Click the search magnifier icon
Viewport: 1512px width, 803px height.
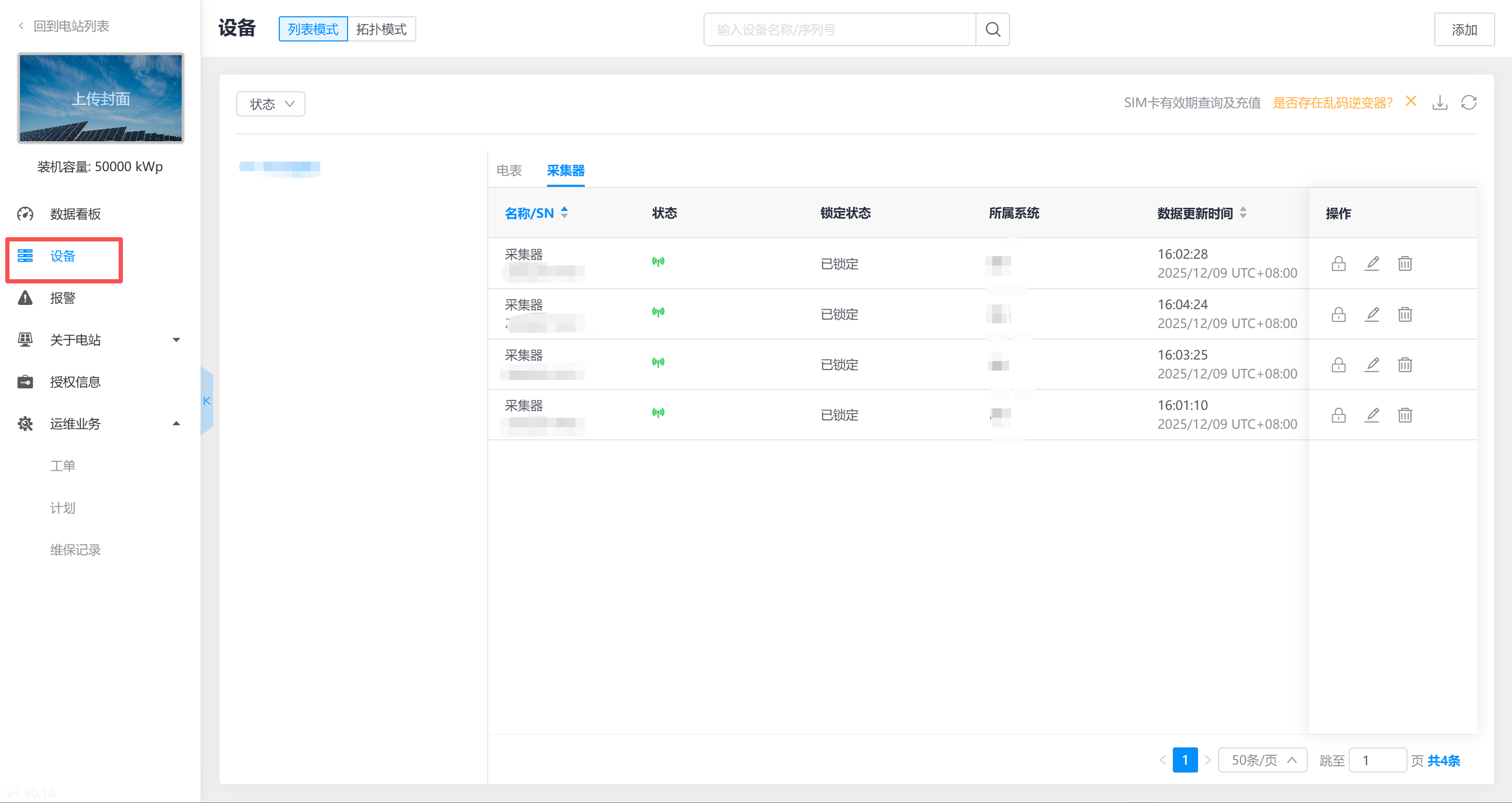pos(992,29)
